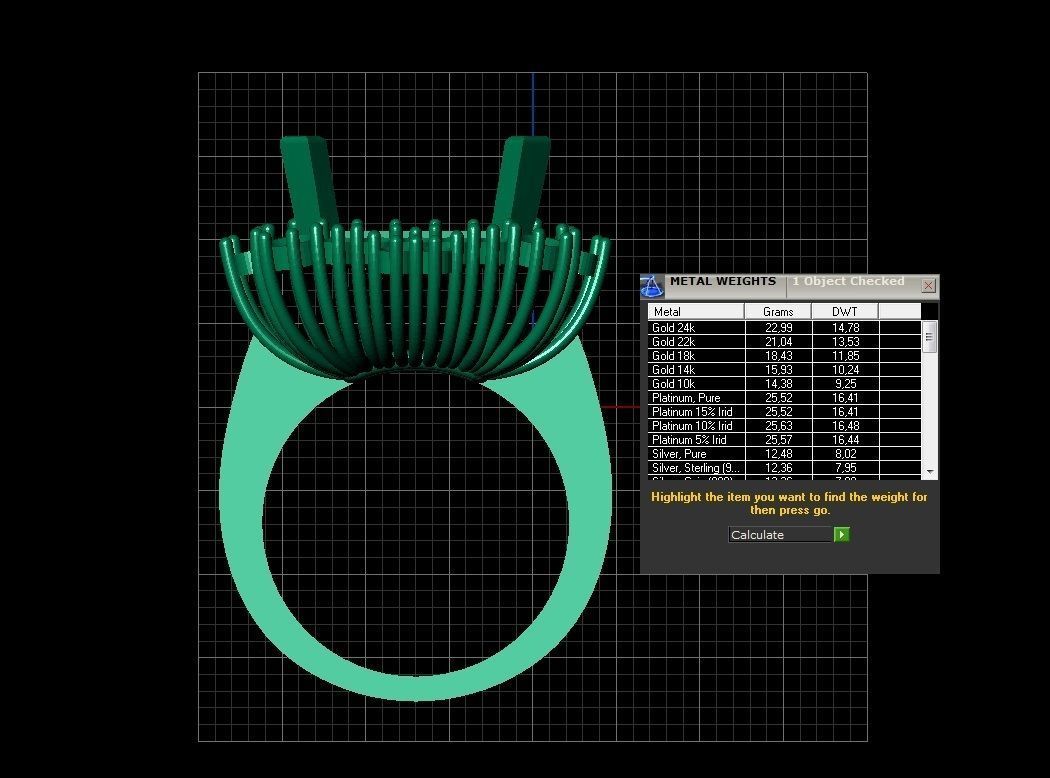1050x778 pixels.
Task: Click the 7,95 DWT value
Action: pyautogui.click(x=846, y=468)
